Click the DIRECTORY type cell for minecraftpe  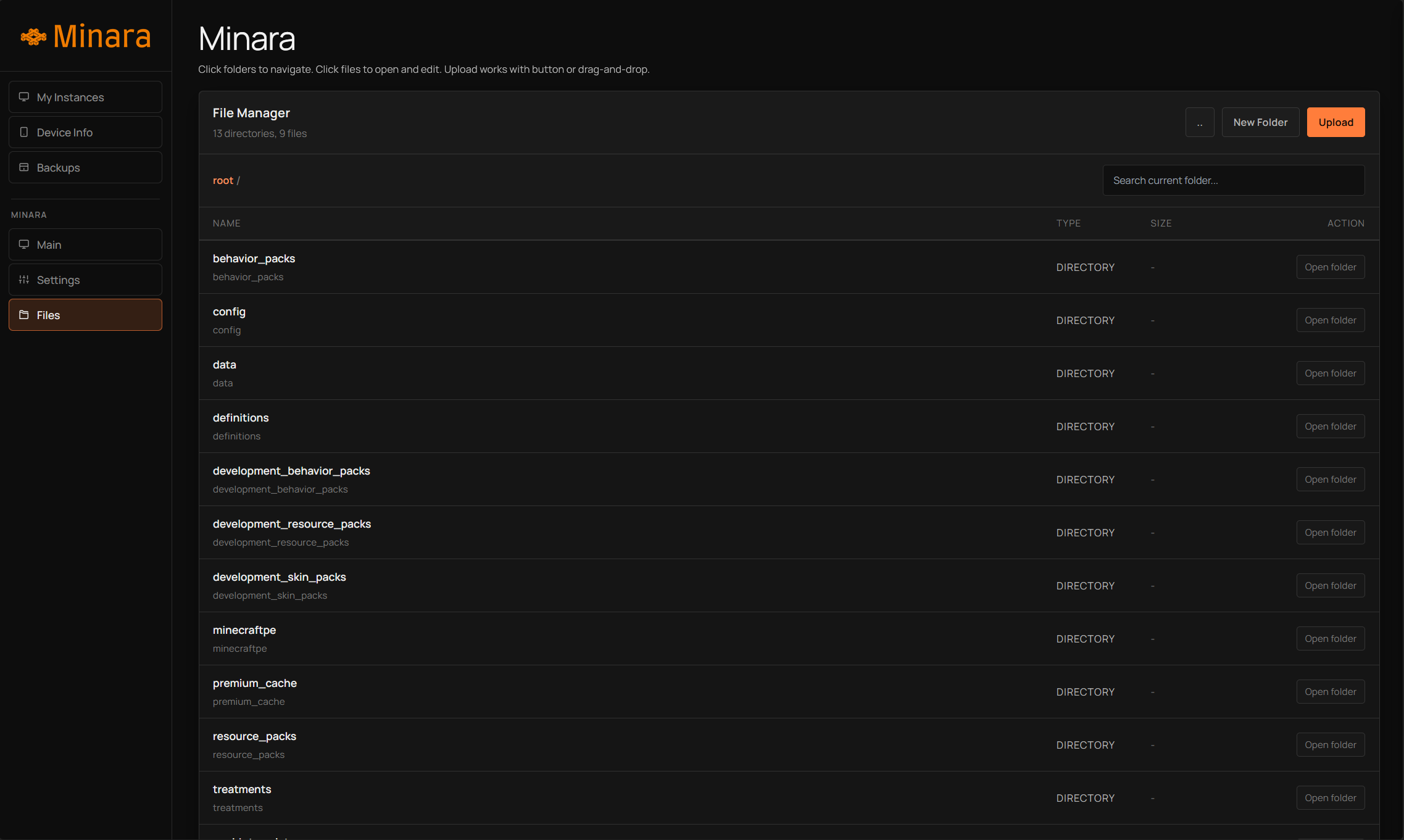coord(1086,639)
